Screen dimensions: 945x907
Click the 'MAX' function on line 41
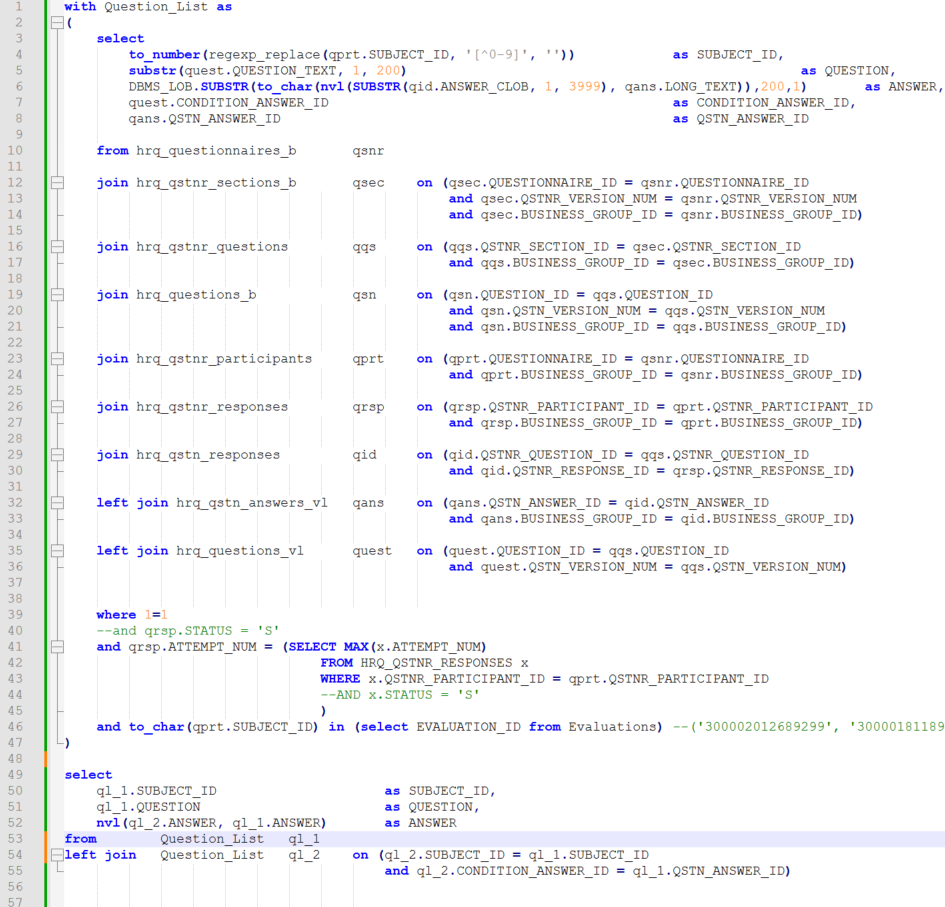[x=356, y=647]
